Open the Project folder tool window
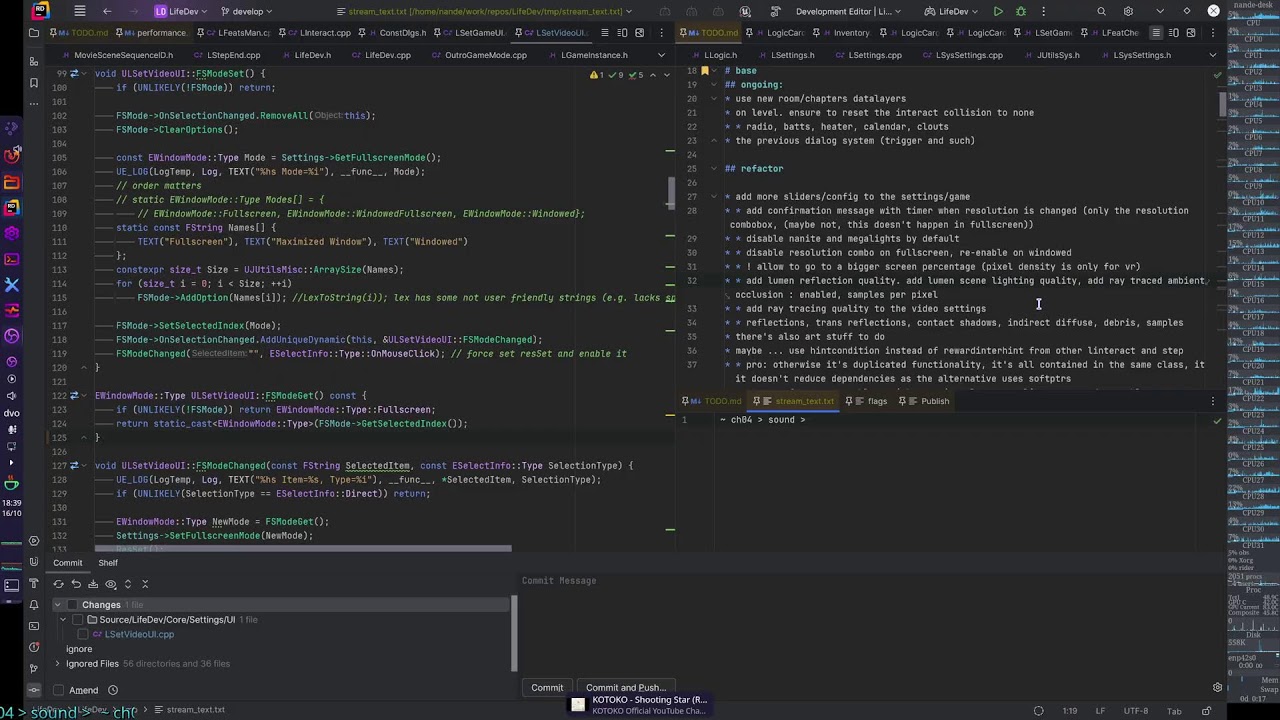 (x=33, y=33)
